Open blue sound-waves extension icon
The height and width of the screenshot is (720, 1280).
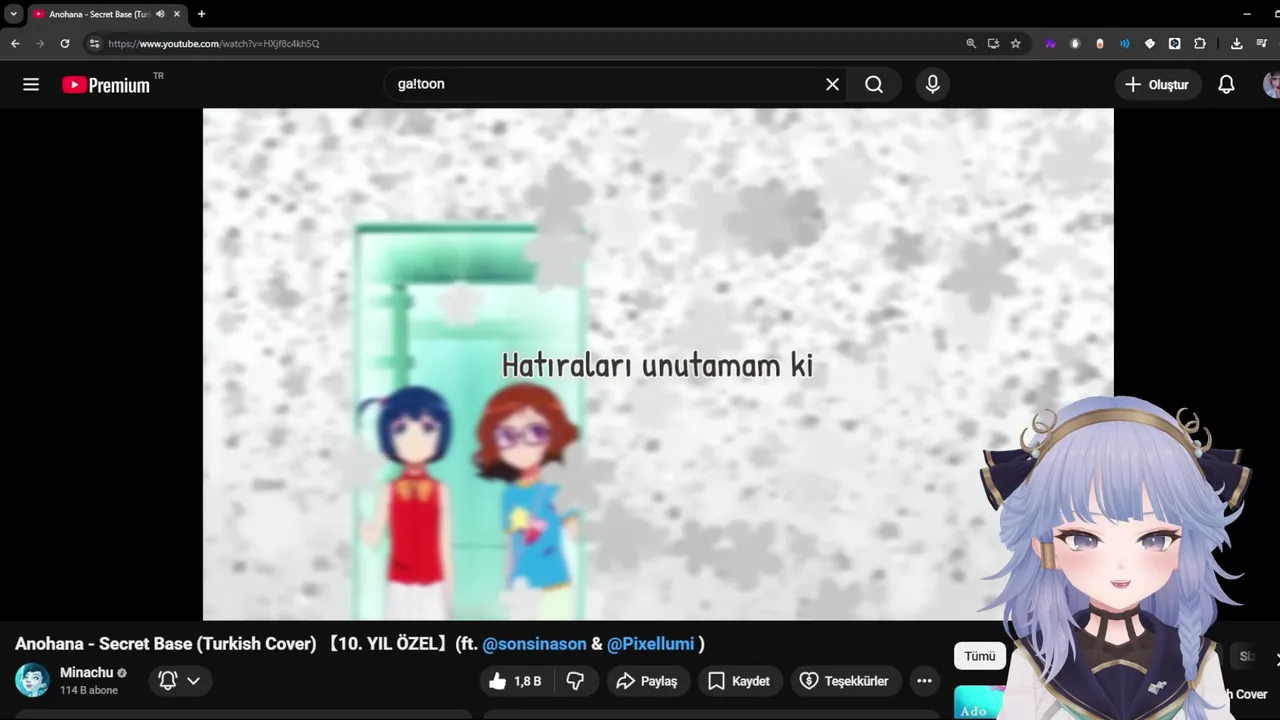click(x=1125, y=44)
